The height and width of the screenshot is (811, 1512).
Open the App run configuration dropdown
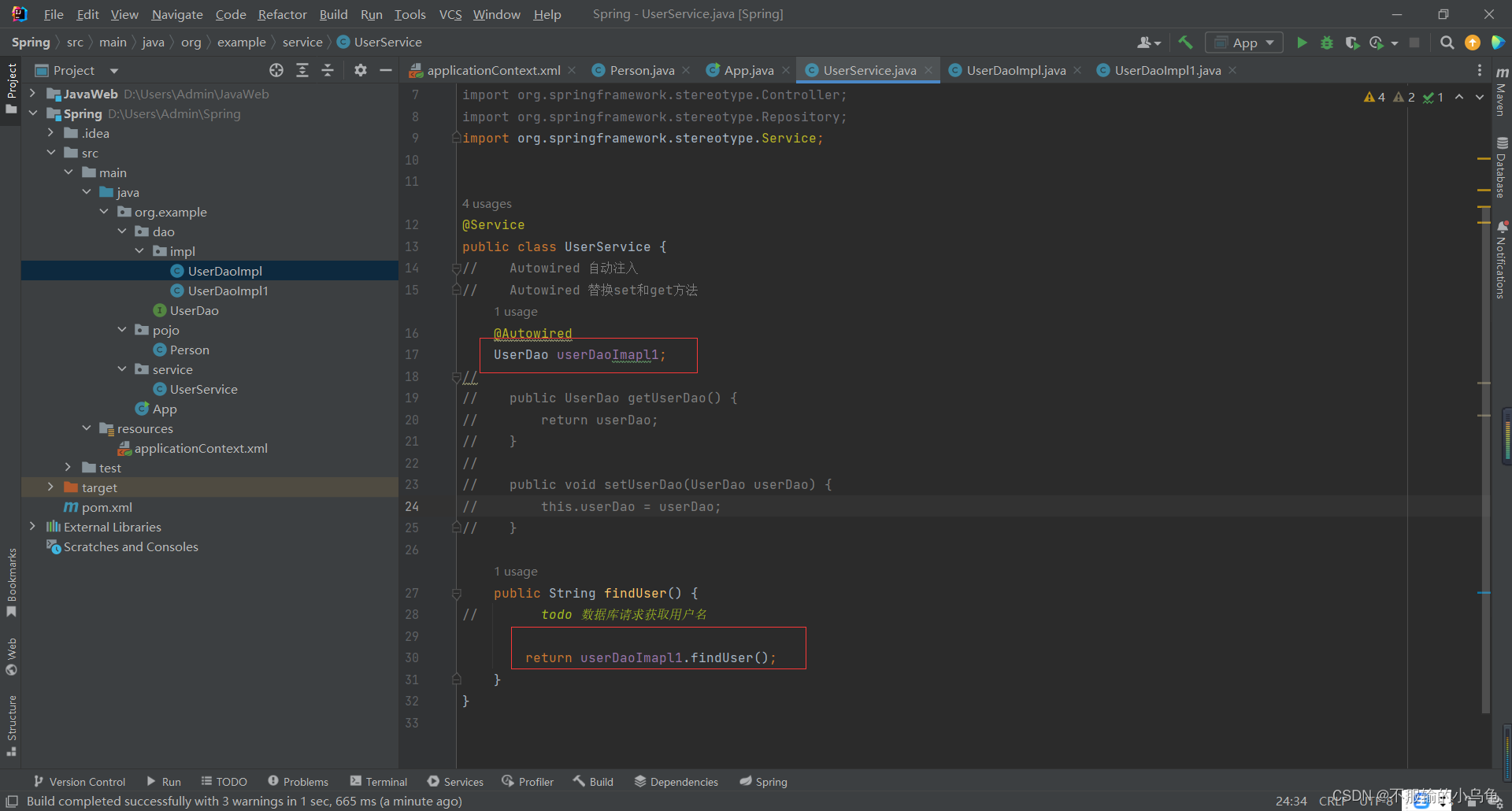[1244, 43]
